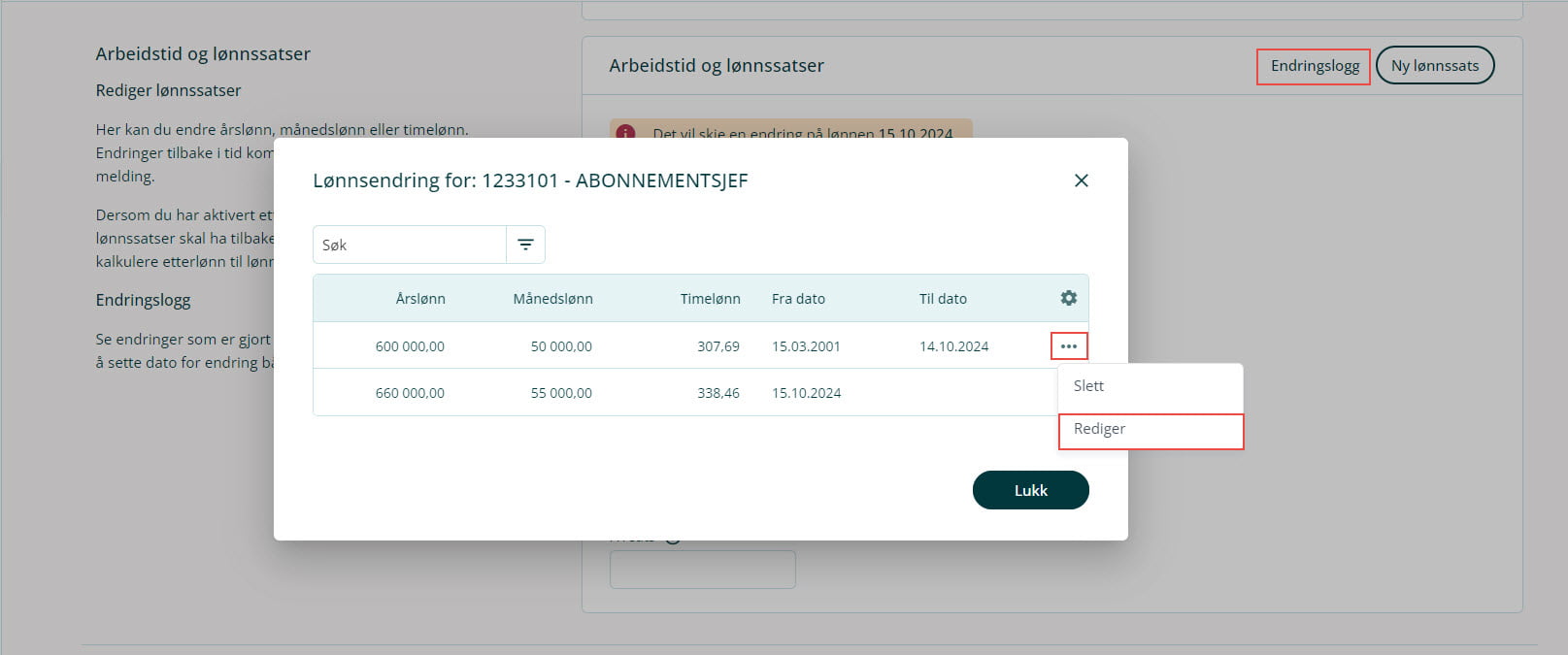Image resolution: width=1568 pixels, height=655 pixels.
Task: Click the Ny lønnssats button
Action: click(x=1434, y=66)
